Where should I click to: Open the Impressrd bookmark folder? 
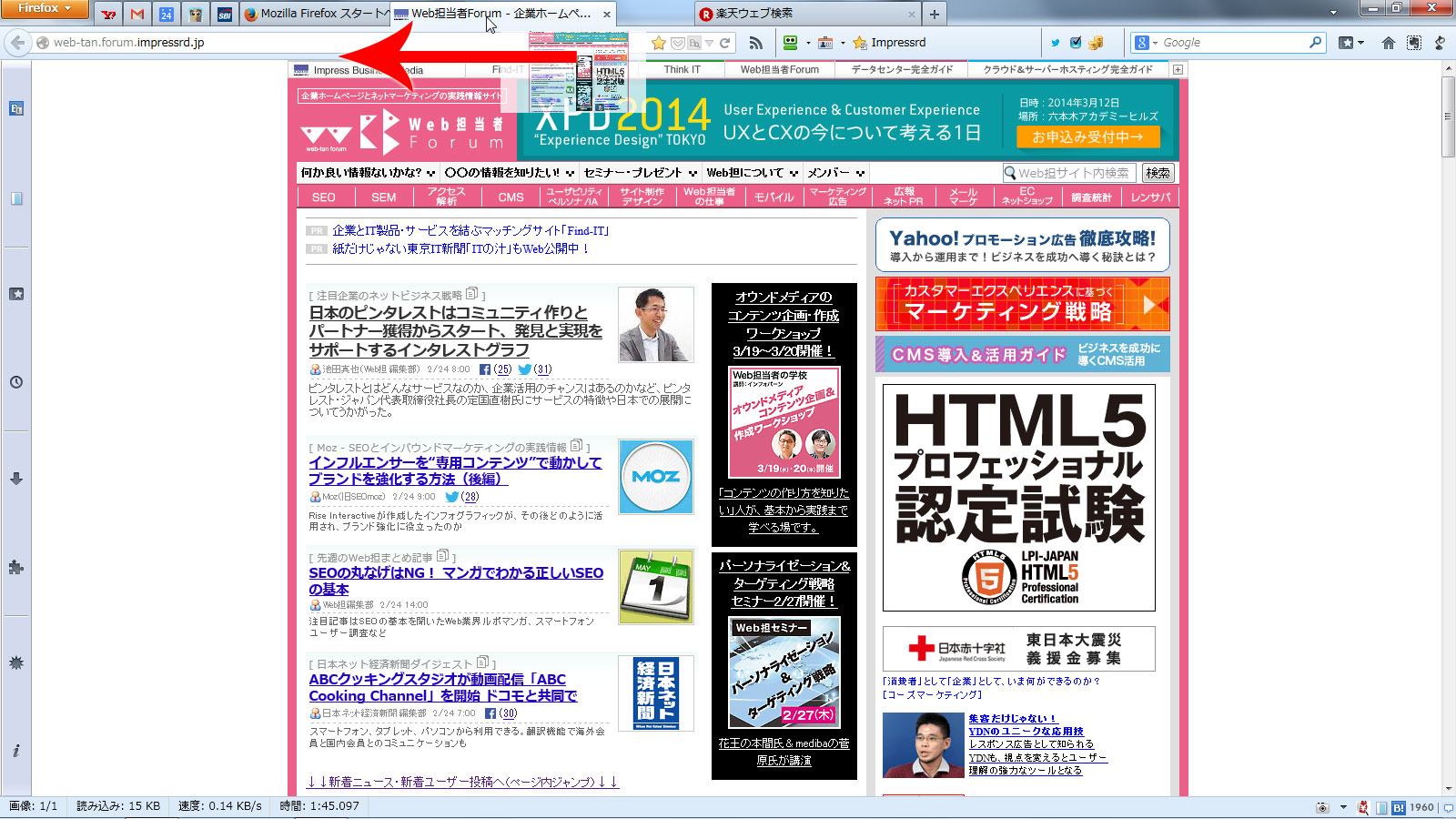point(889,43)
